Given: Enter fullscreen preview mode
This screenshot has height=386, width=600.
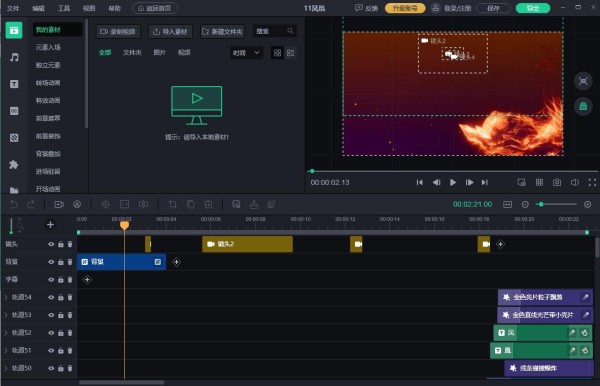Looking at the screenshot, I should click(592, 182).
